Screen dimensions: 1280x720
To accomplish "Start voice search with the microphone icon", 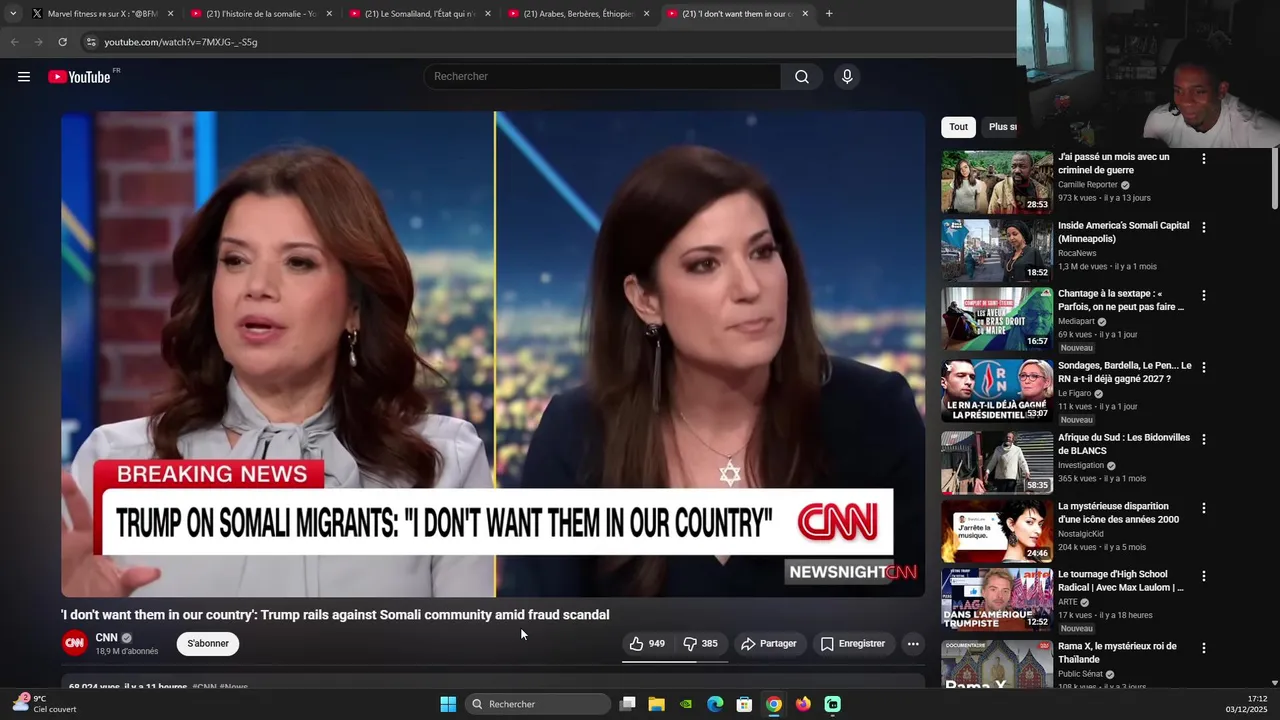I will [847, 77].
